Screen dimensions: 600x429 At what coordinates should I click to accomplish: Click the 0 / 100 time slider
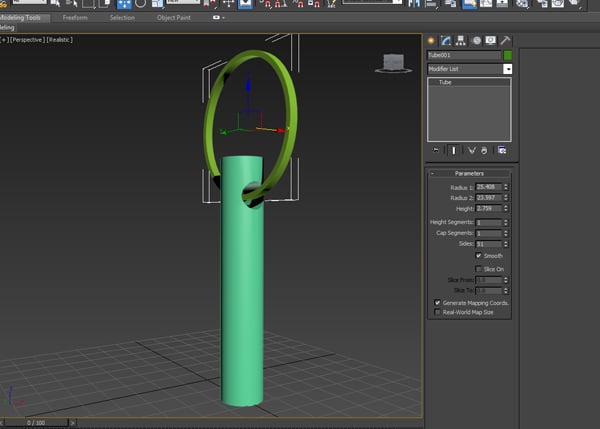click(36, 423)
